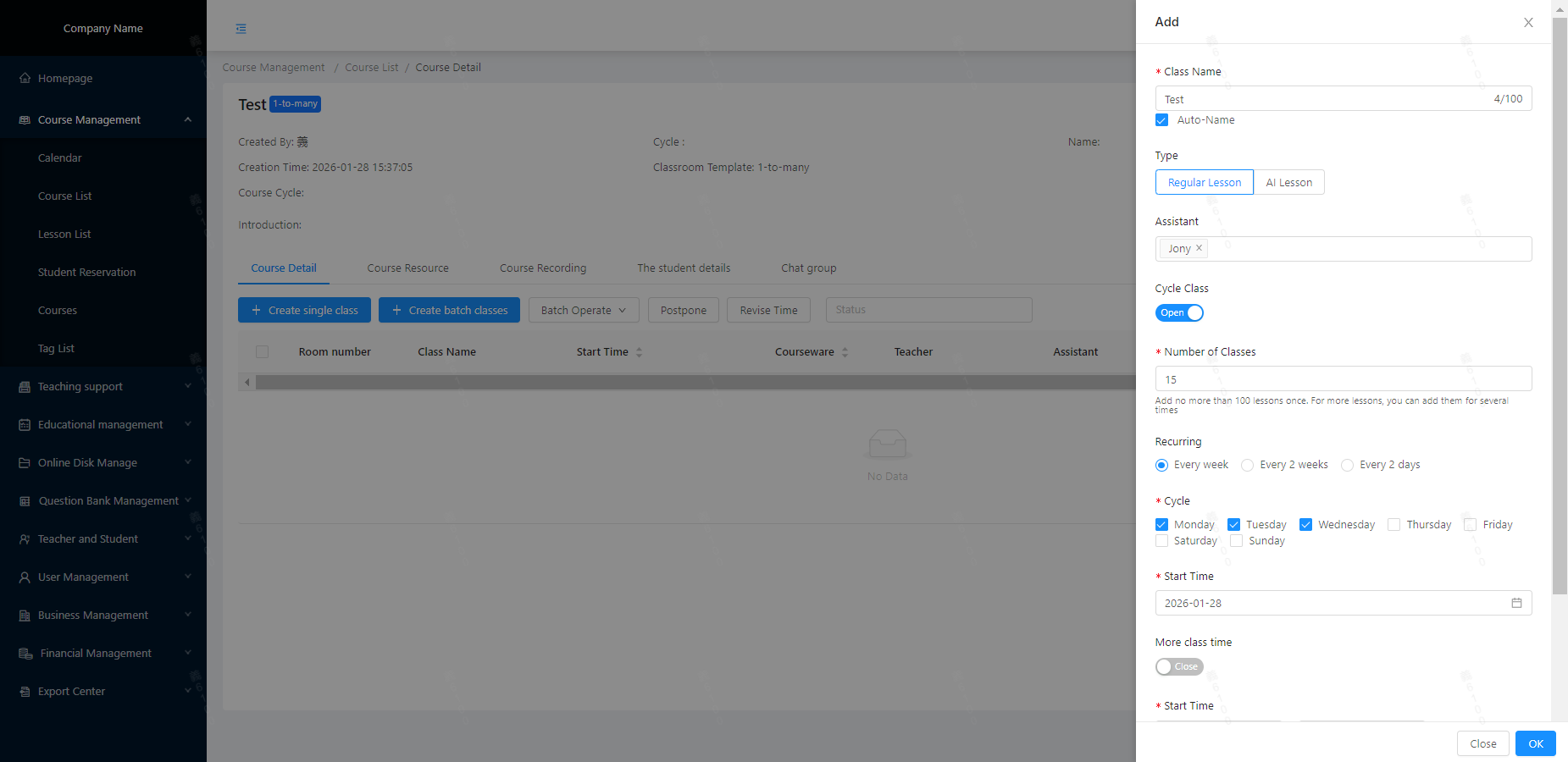Click the calendar icon in Start Time field

click(1516, 603)
